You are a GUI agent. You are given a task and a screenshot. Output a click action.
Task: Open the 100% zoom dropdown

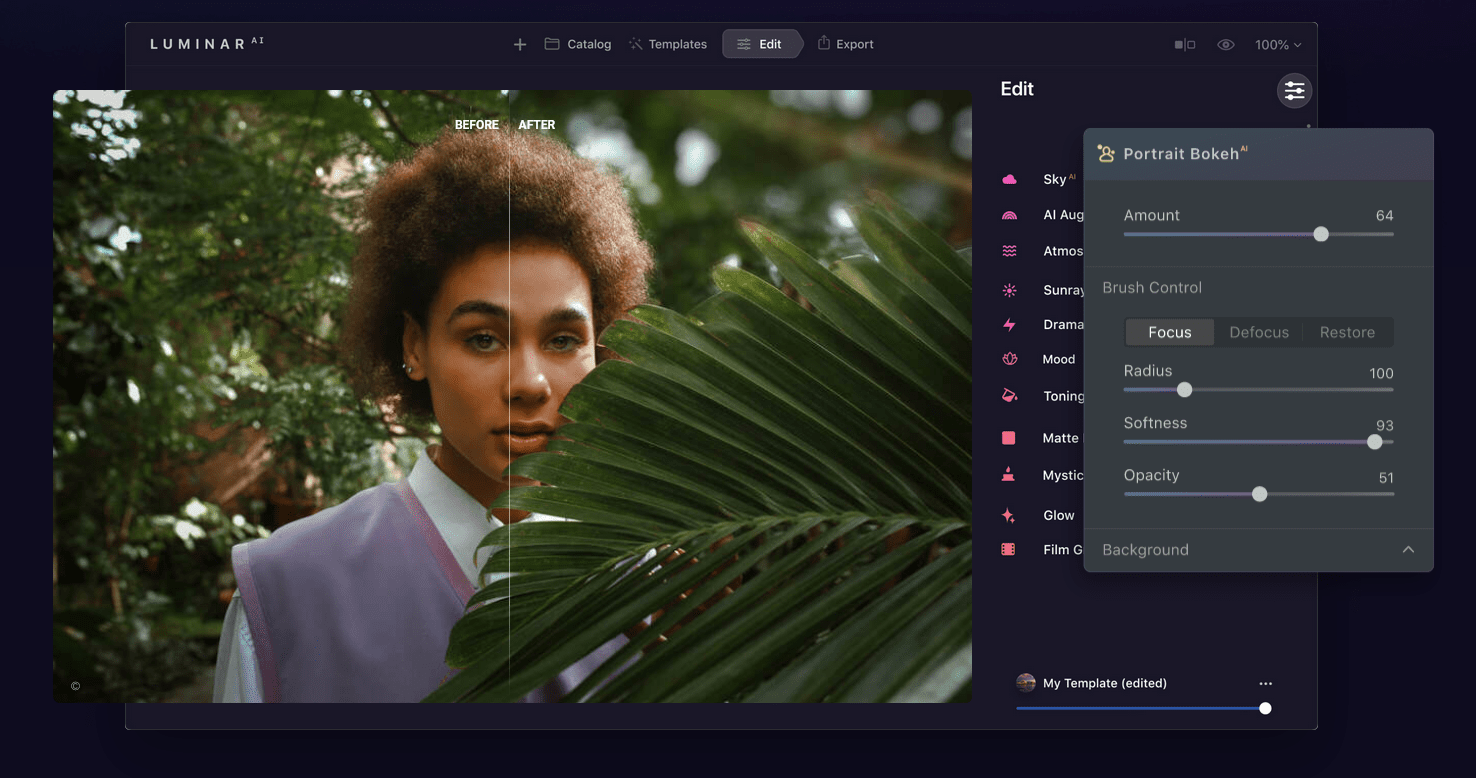click(x=1278, y=45)
